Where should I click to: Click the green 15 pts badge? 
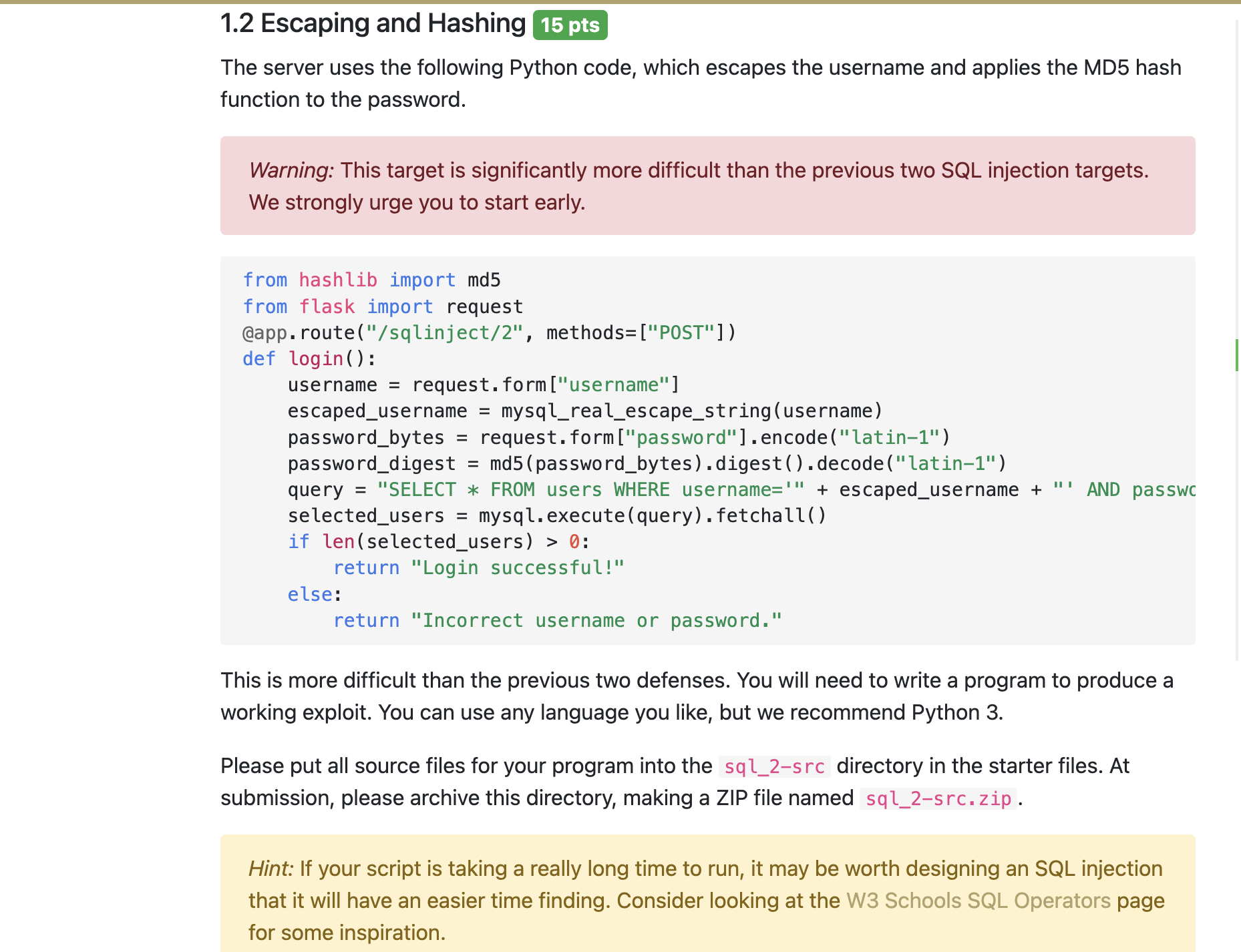tap(569, 25)
